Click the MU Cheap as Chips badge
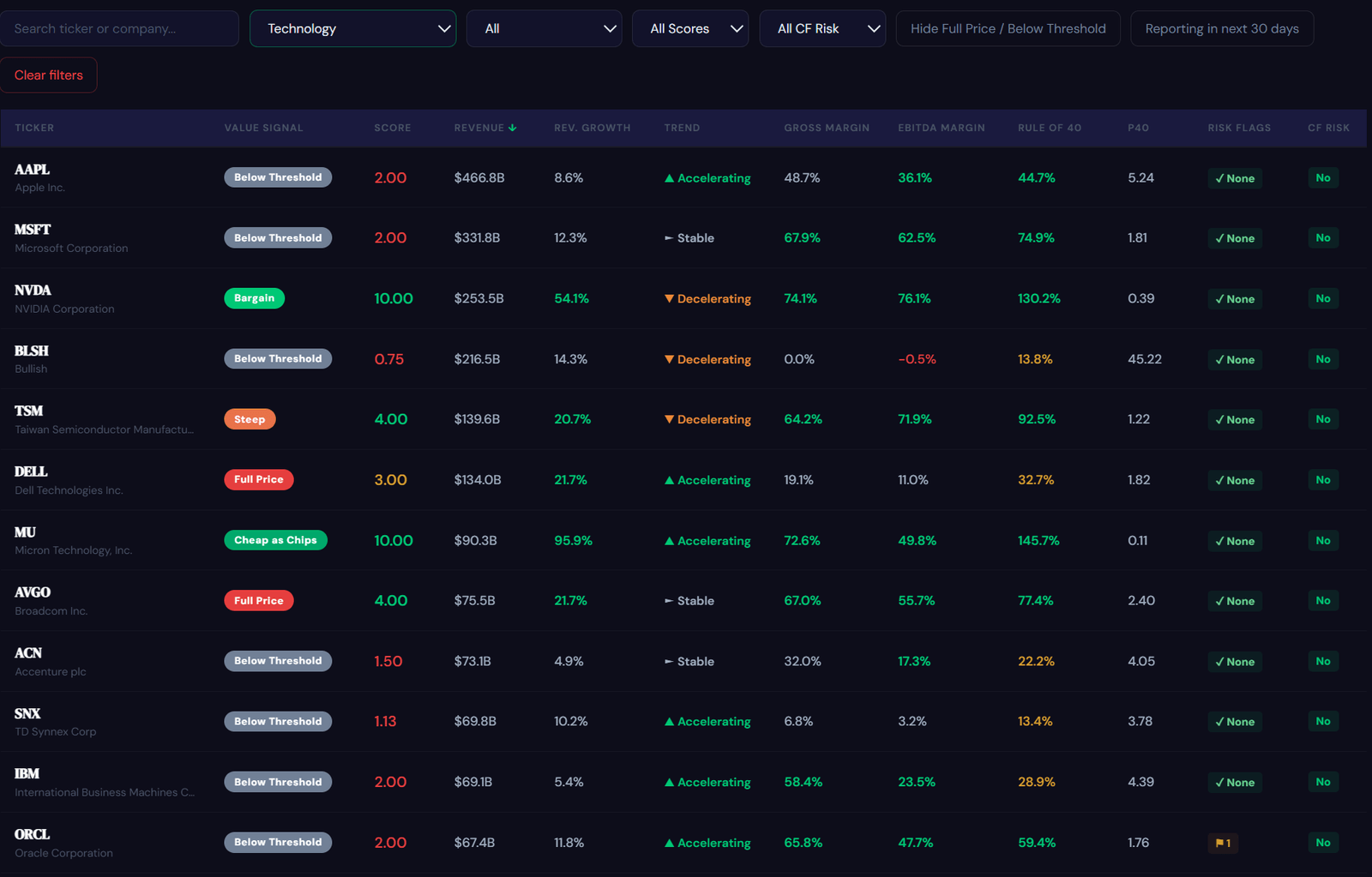 point(275,540)
